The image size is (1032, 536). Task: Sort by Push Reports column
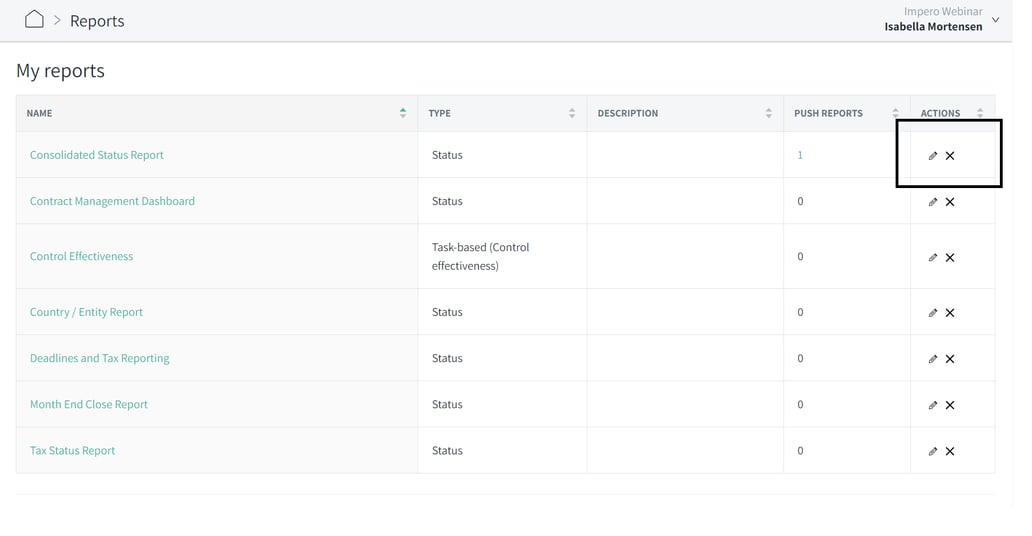pyautogui.click(x=895, y=113)
